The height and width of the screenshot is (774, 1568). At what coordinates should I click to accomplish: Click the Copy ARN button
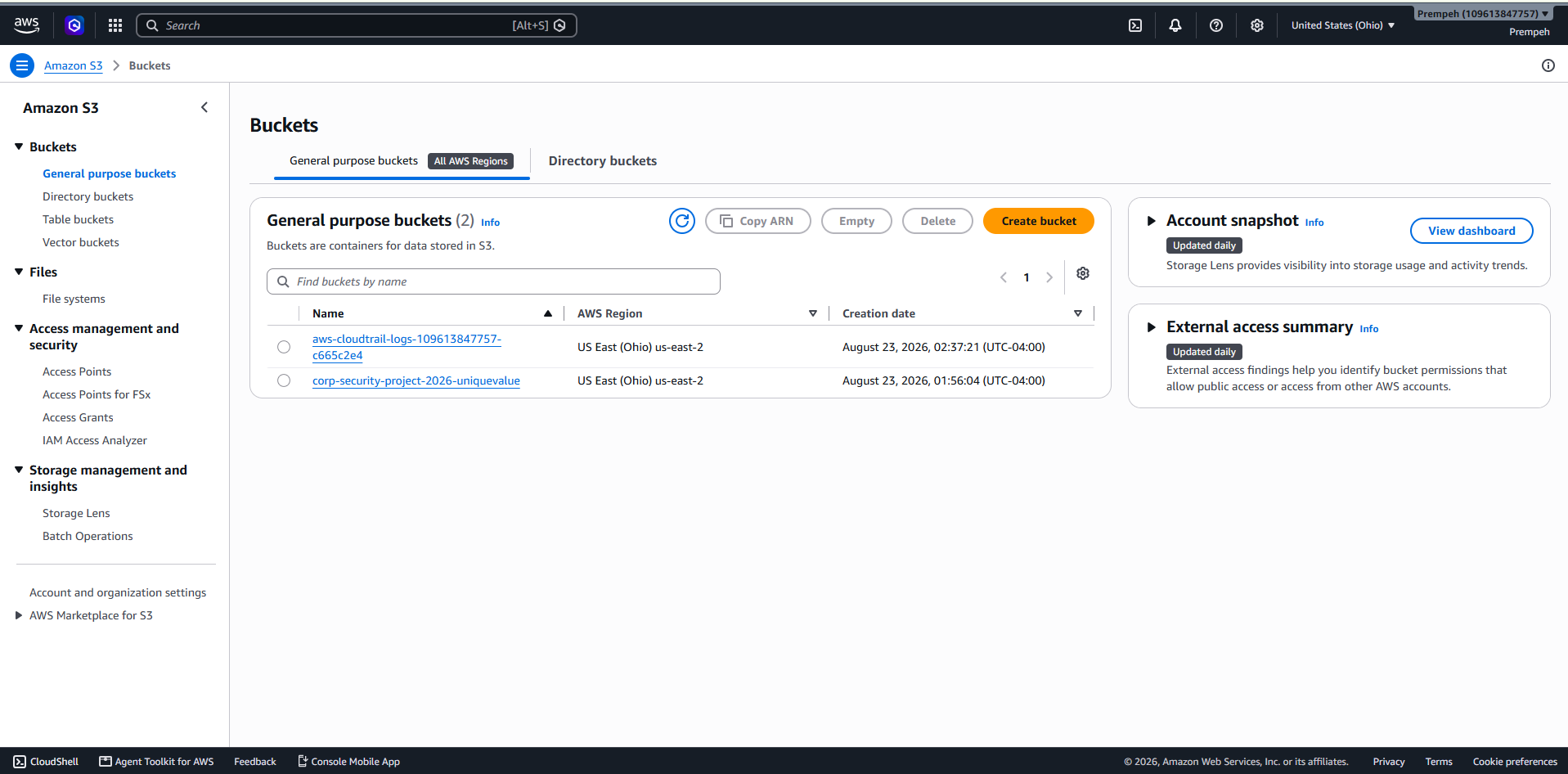click(x=757, y=221)
